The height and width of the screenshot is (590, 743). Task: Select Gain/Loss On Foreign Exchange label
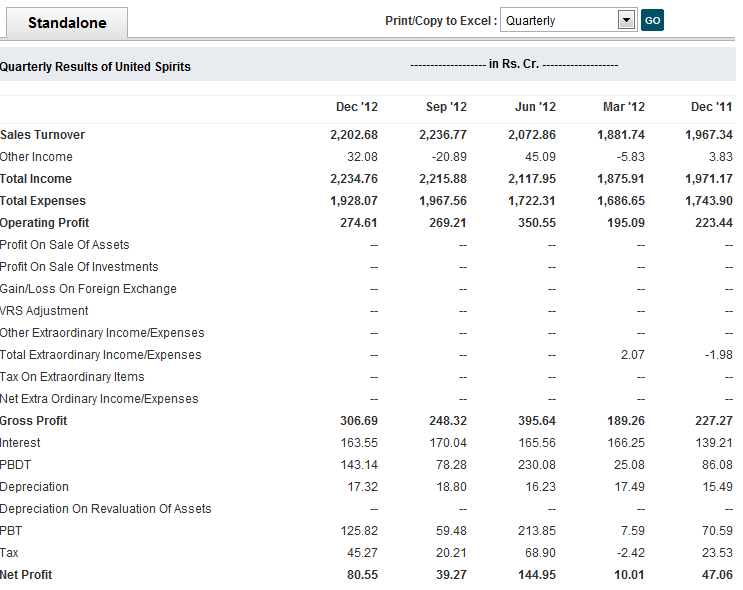88,289
